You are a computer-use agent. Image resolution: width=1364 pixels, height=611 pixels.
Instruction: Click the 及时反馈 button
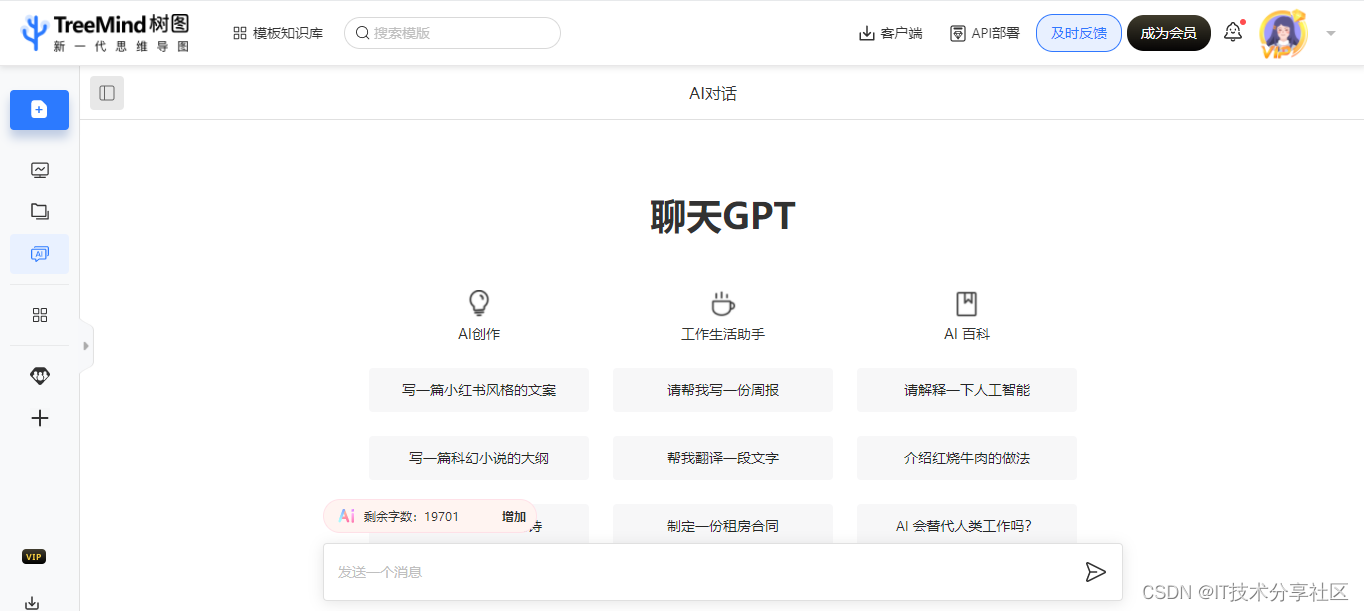pos(1079,33)
